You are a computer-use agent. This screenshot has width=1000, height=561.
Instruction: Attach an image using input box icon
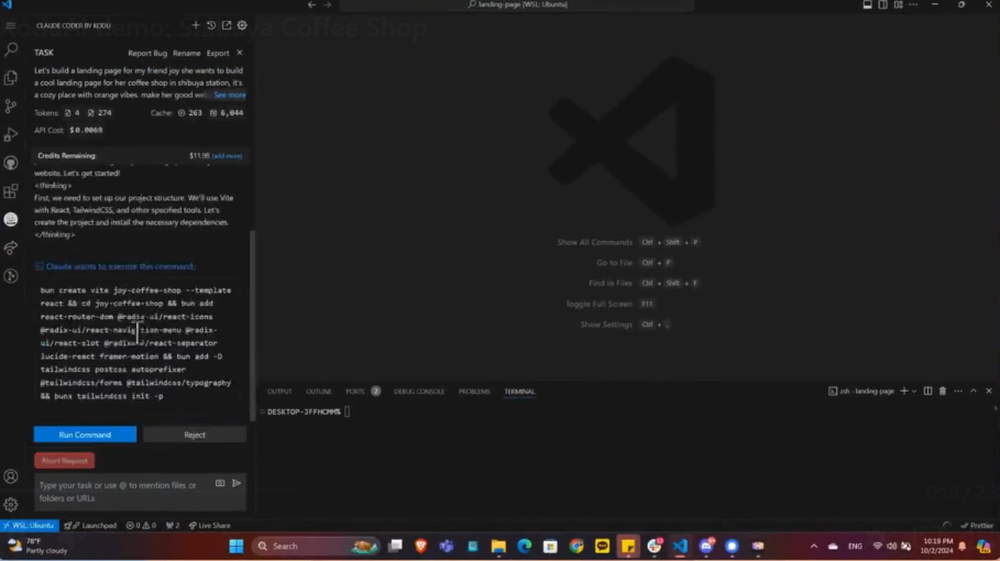pos(220,483)
